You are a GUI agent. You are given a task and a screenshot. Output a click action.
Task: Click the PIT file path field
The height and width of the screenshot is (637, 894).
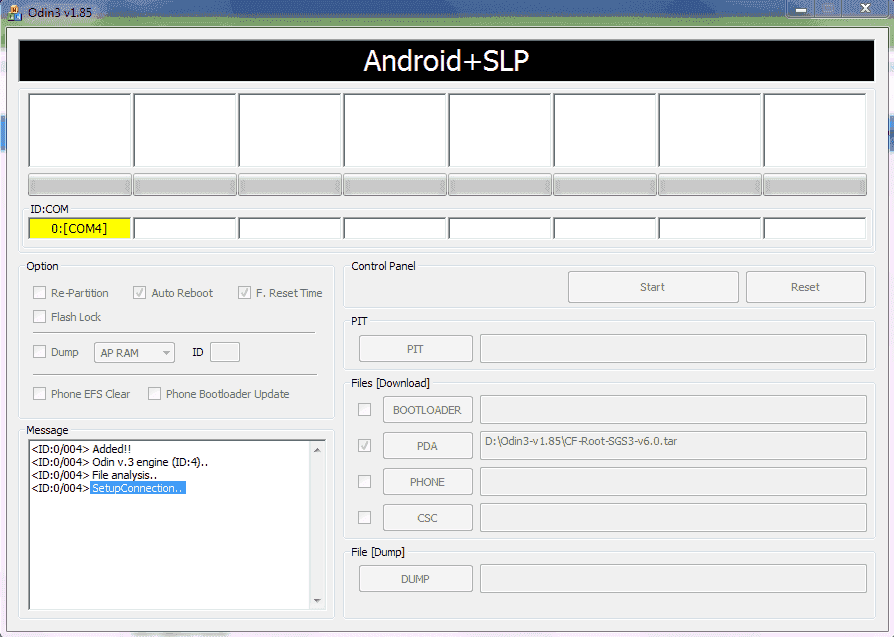point(673,348)
